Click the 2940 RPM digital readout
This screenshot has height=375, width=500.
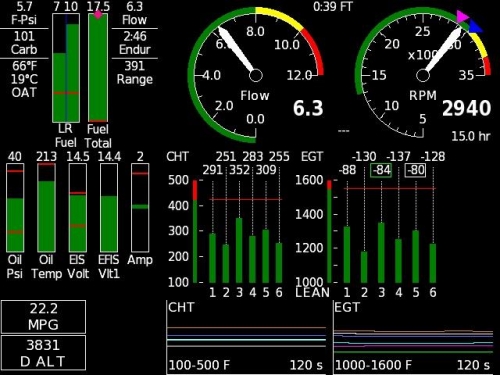(x=466, y=108)
